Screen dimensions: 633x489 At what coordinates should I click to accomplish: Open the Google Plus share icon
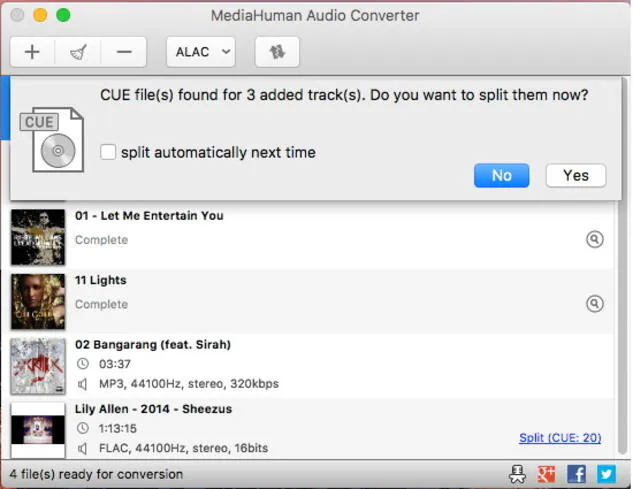point(547,474)
